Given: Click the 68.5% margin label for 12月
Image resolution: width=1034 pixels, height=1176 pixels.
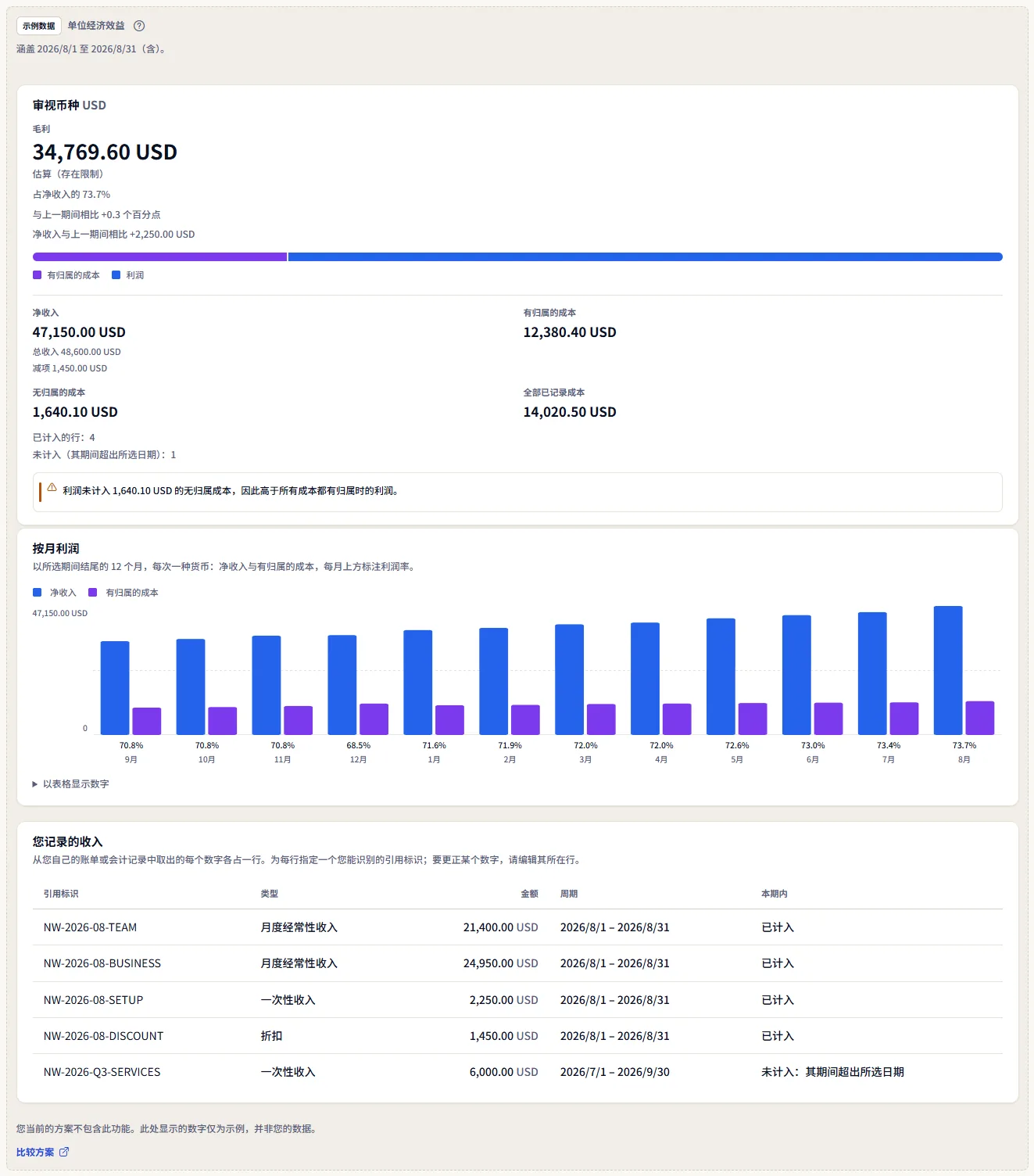Looking at the screenshot, I should pyautogui.click(x=358, y=745).
